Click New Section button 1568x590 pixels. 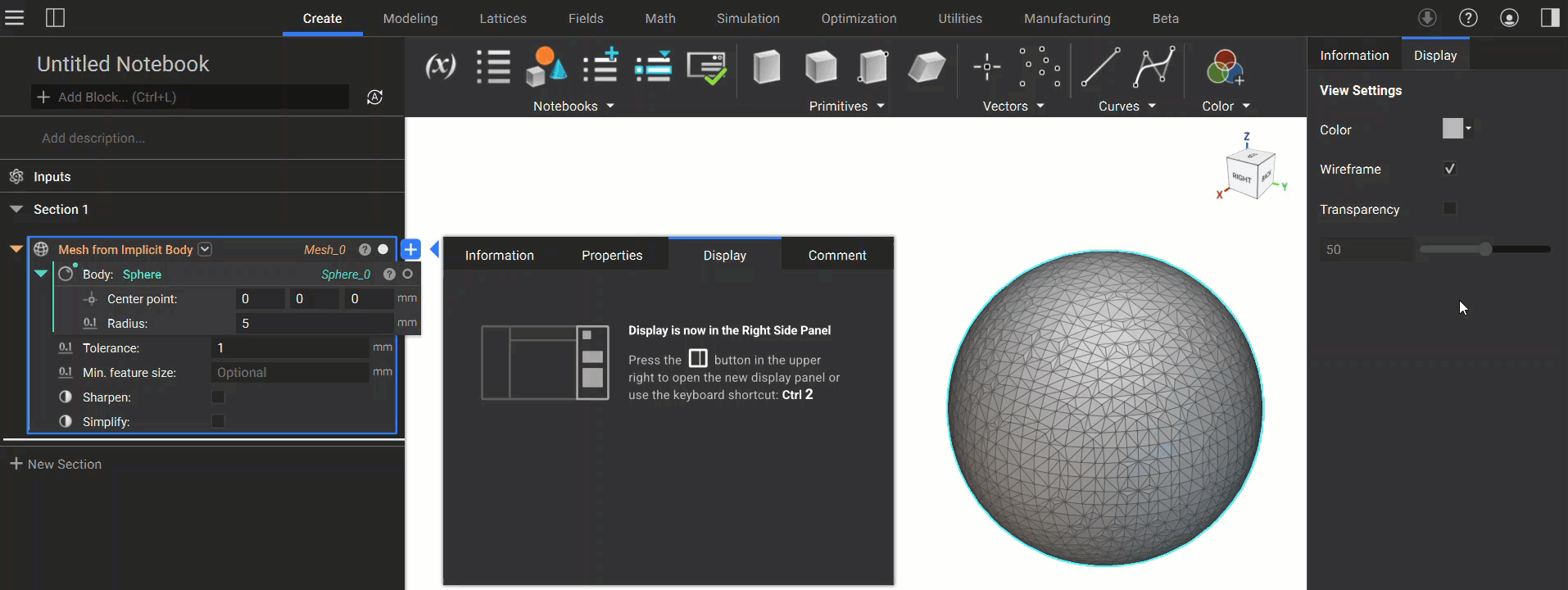56,464
